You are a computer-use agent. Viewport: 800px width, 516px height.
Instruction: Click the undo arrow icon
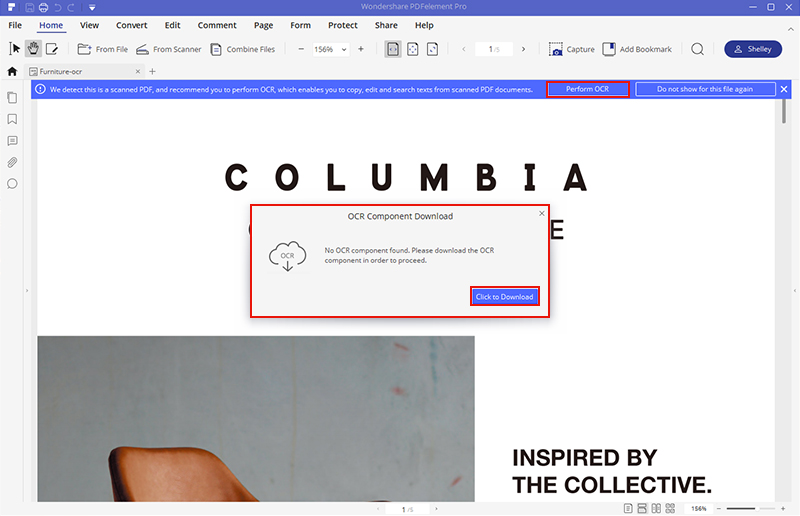coord(58,7)
